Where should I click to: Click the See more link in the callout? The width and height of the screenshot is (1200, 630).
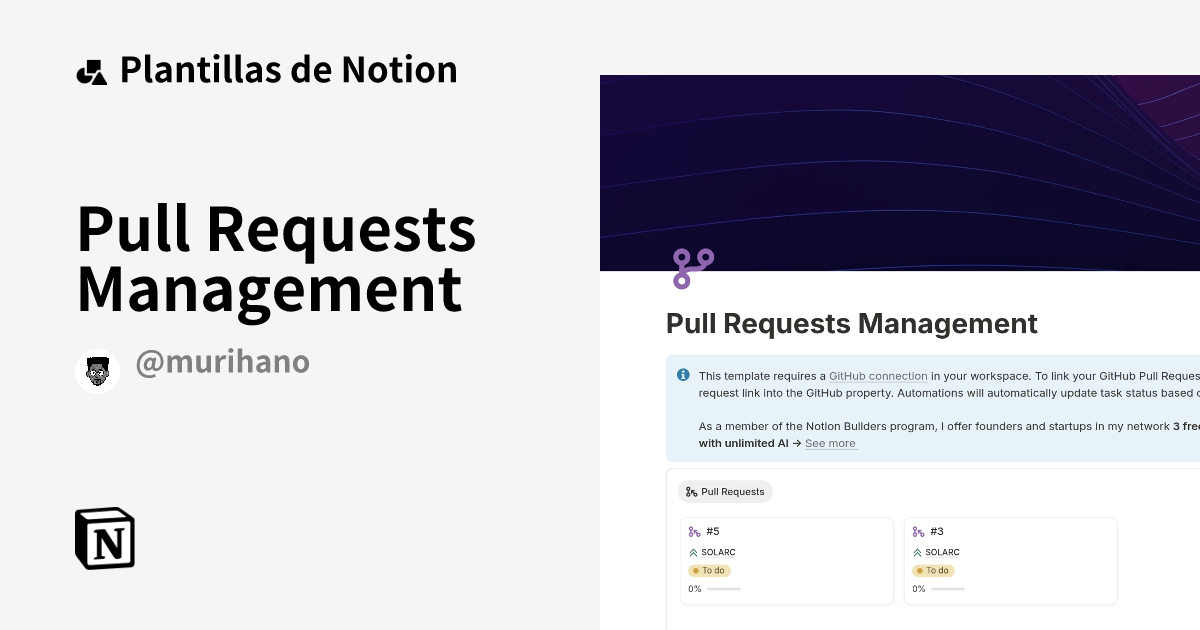pyautogui.click(x=830, y=443)
